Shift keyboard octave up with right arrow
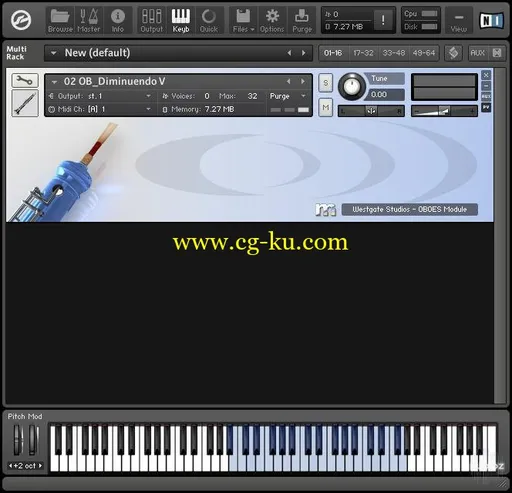512x493 pixels. coord(40,465)
